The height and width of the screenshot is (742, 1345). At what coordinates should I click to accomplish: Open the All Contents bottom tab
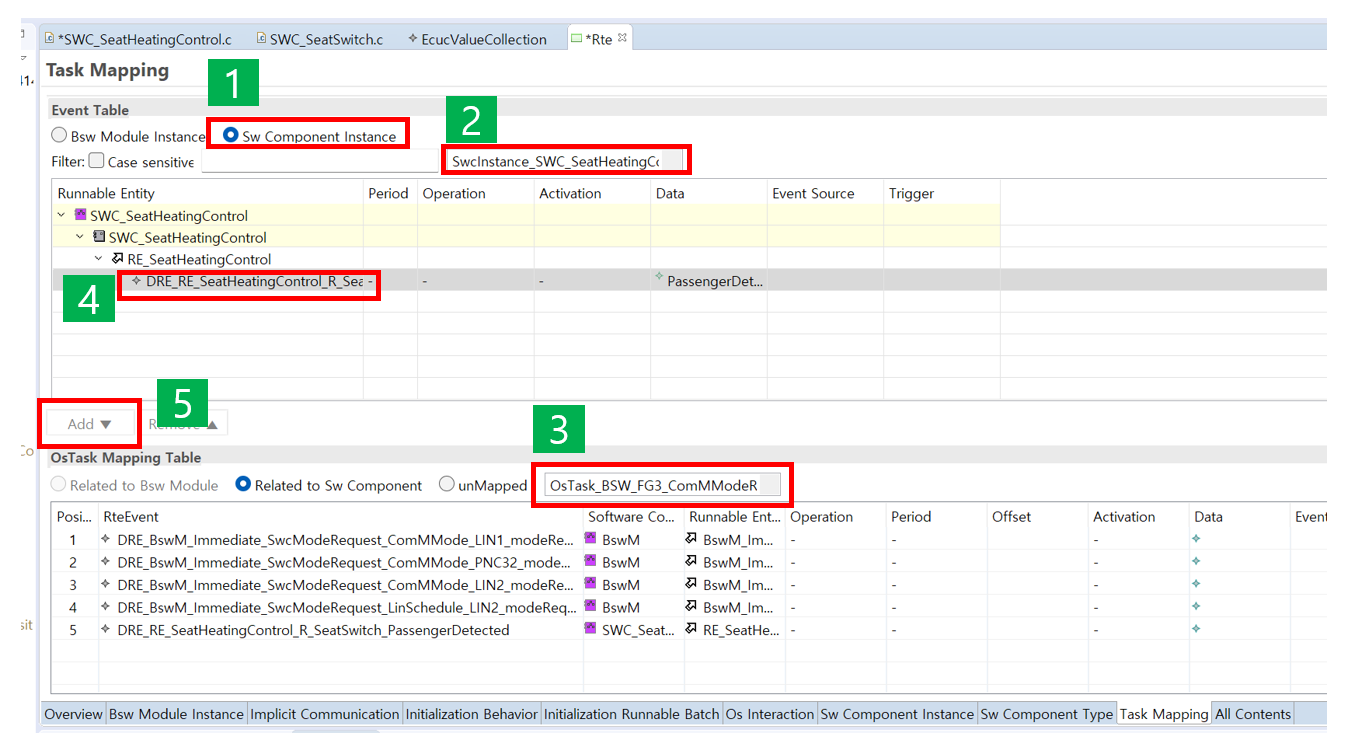(1253, 714)
